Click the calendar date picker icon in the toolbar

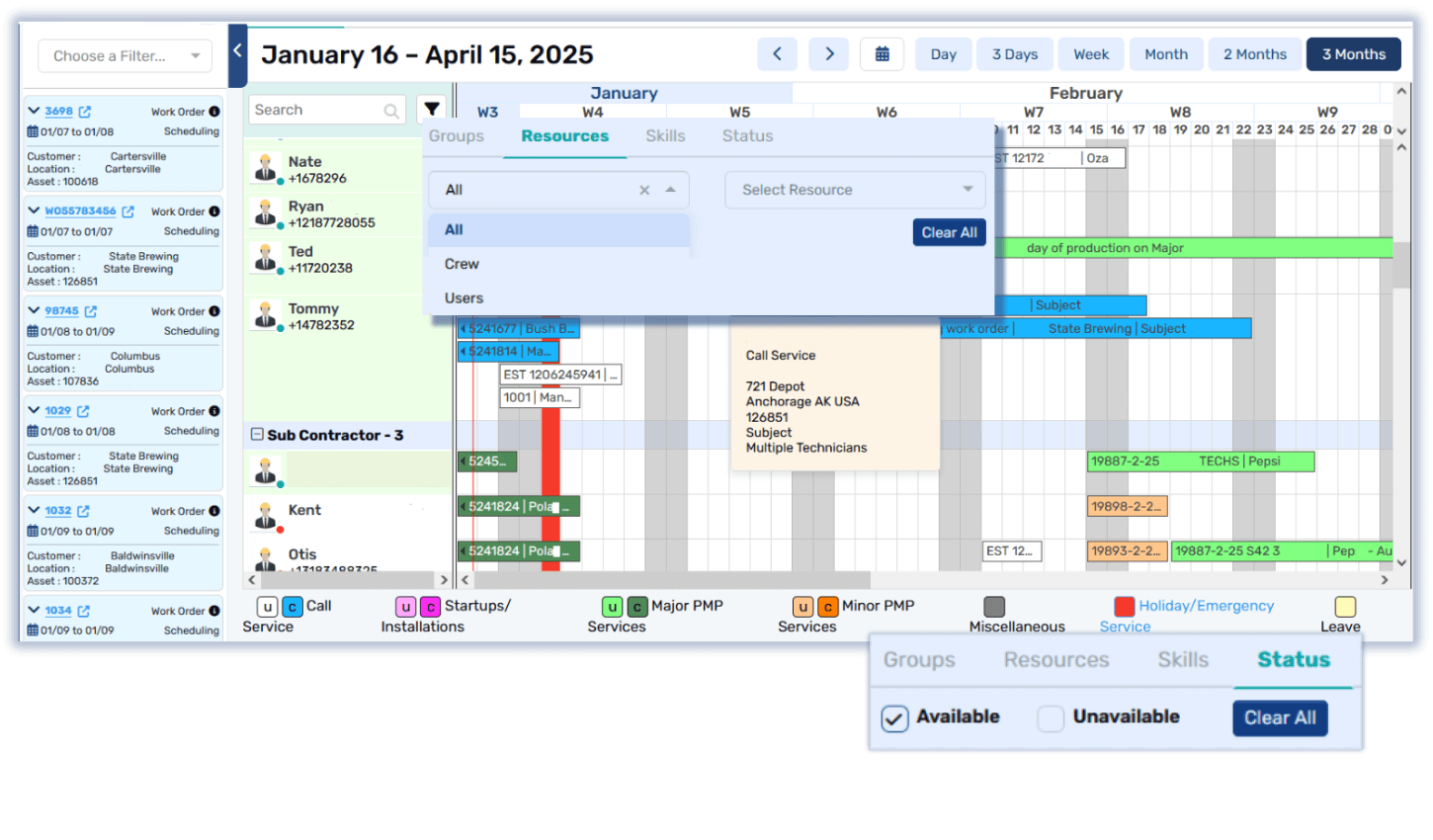(x=882, y=53)
